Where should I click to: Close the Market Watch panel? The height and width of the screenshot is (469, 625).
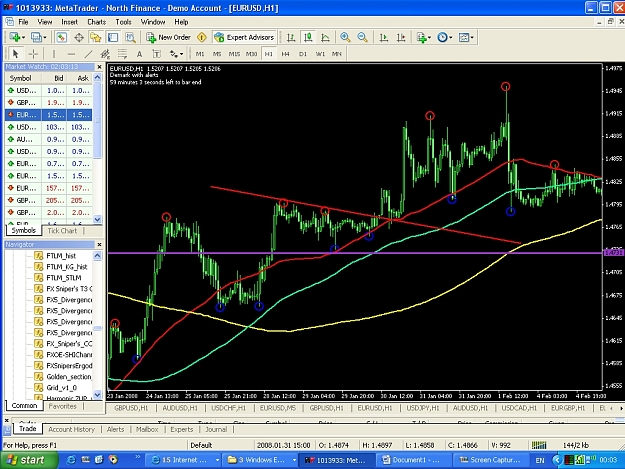99,67
